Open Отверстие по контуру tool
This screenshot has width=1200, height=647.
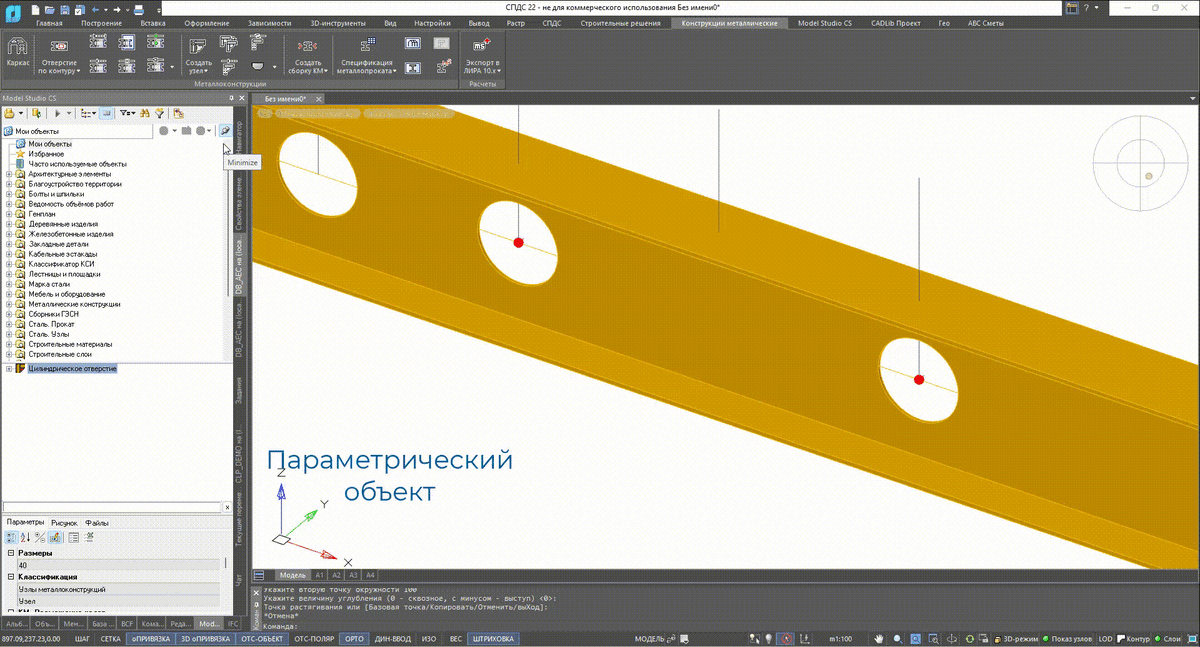click(x=58, y=54)
